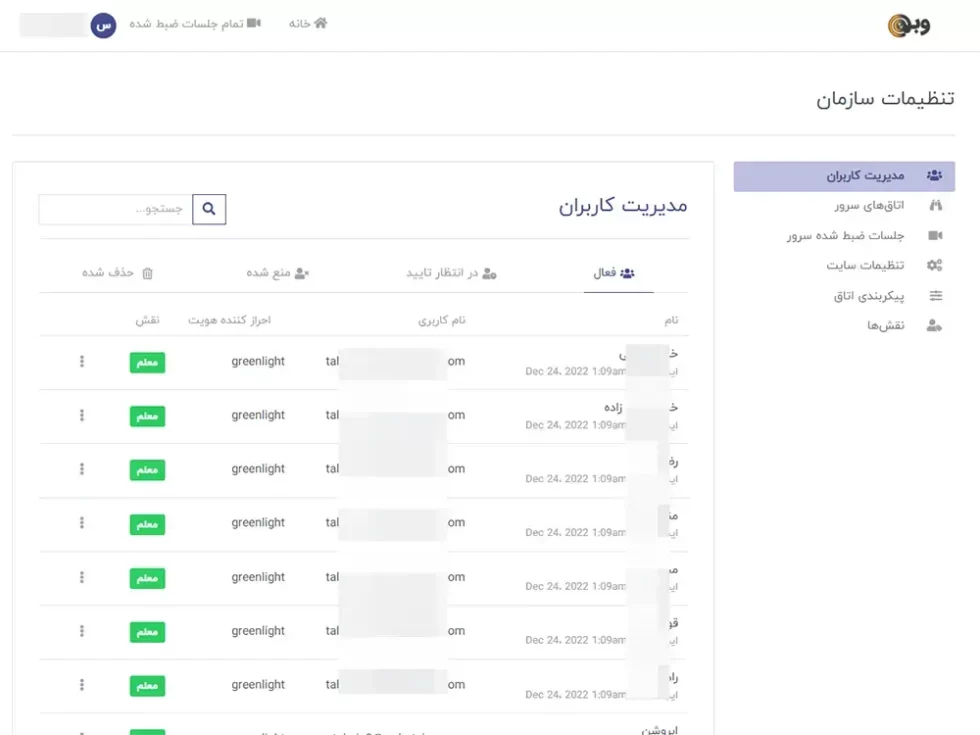The image size is (980, 735).
Task: Switch to منع شده banned tab
Action: tap(278, 273)
